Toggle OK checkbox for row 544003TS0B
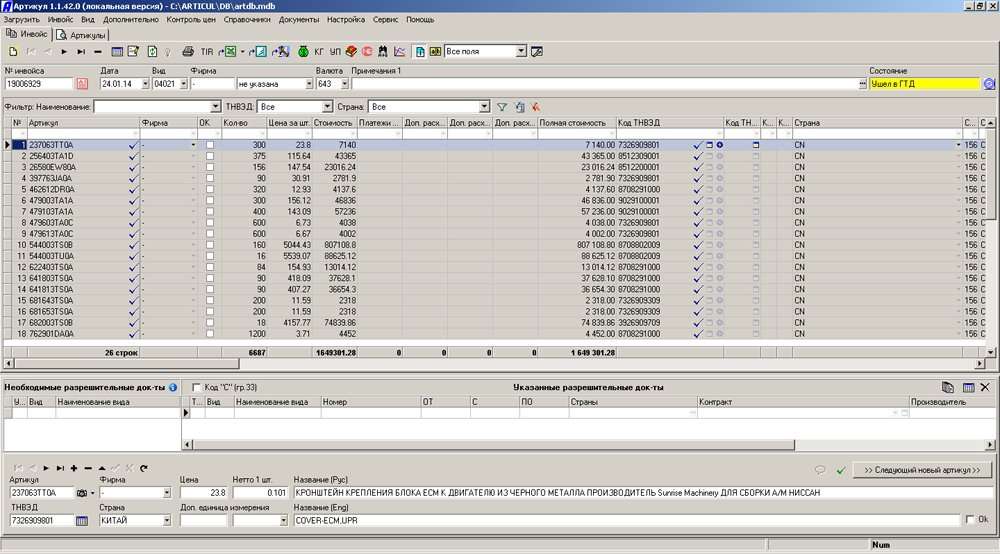 pyautogui.click(x=210, y=245)
